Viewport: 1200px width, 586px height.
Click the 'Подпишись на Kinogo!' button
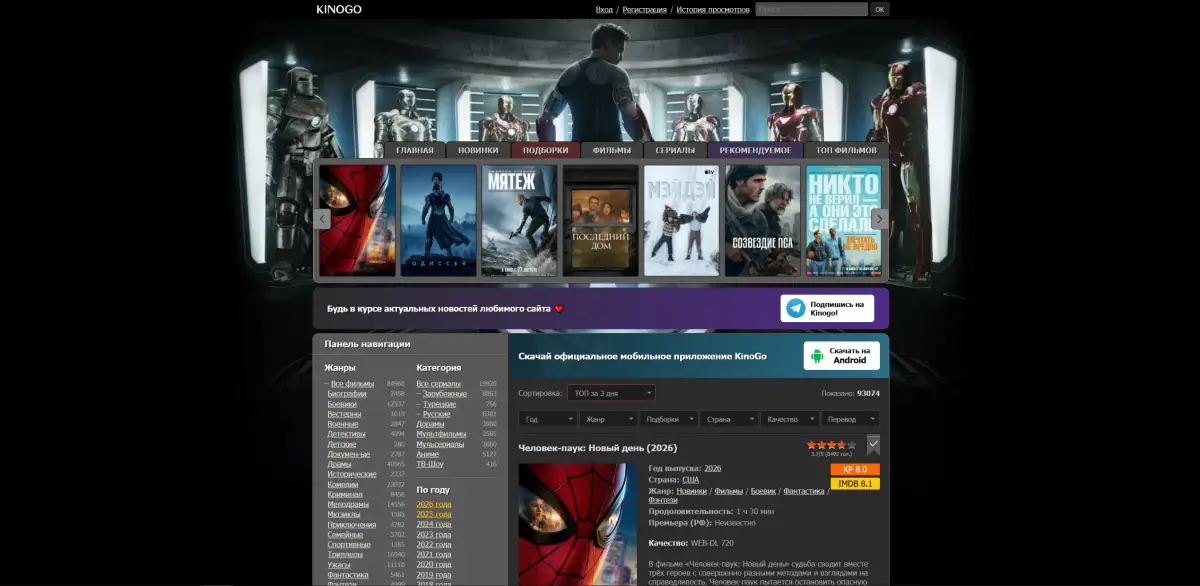[827, 308]
